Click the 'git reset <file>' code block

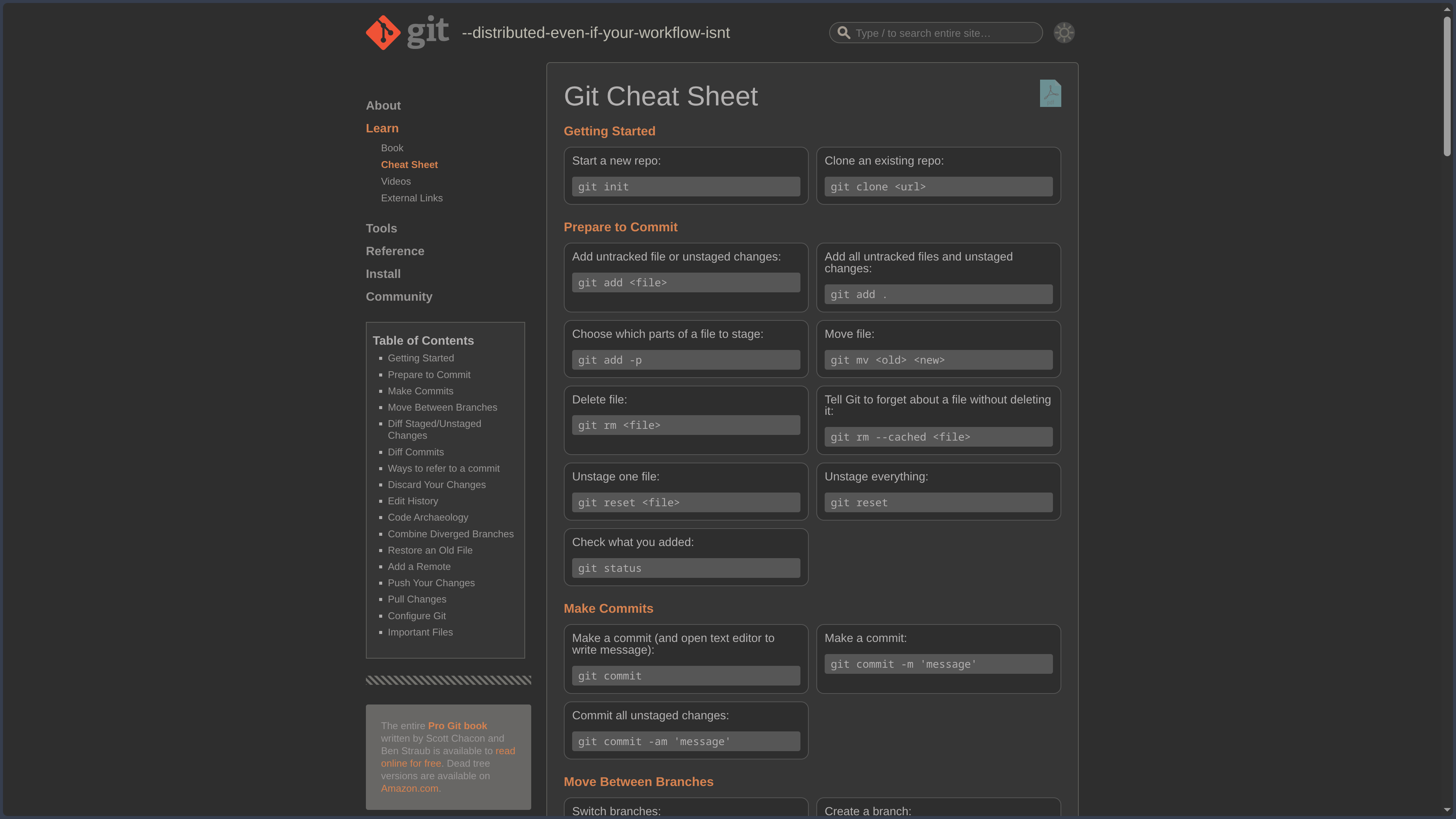click(x=686, y=502)
